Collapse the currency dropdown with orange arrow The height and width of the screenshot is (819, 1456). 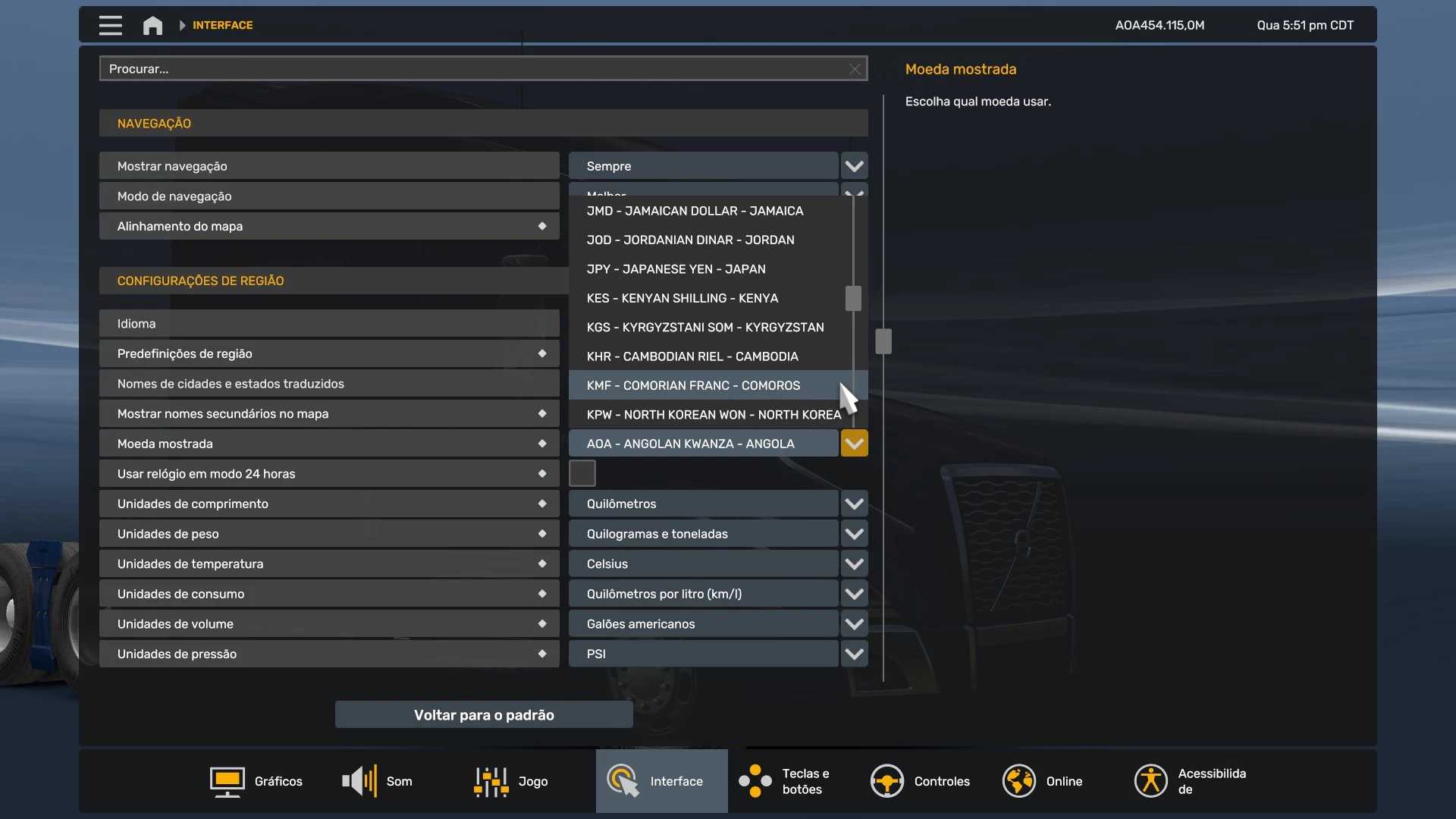point(854,444)
